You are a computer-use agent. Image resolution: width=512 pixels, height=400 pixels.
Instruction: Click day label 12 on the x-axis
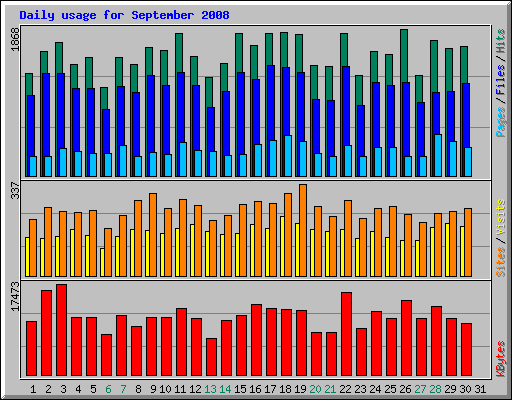click(x=195, y=389)
